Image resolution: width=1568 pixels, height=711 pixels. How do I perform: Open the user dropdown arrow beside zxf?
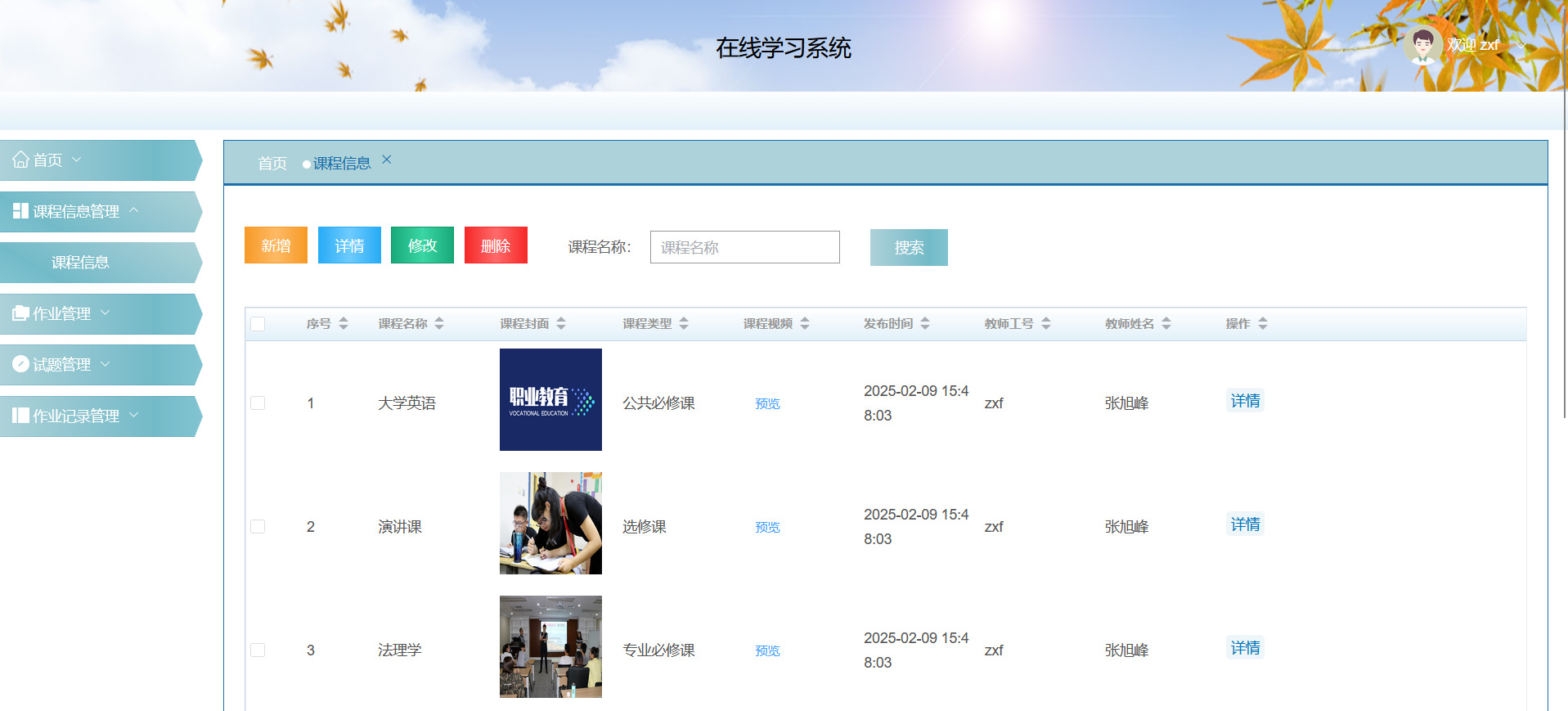[x=1521, y=45]
